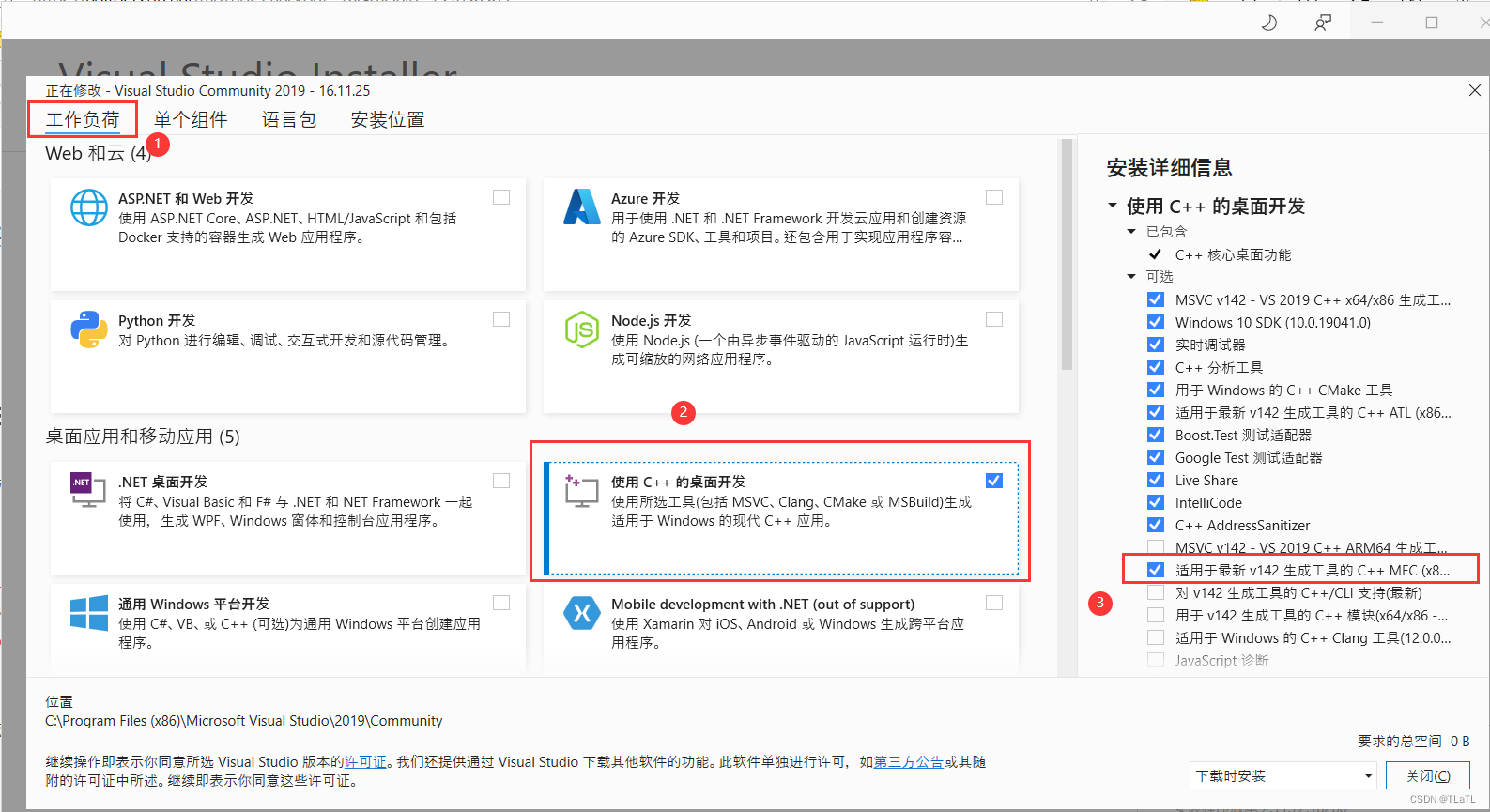1490x812 pixels.
Task: Check the Node.js 开发 workload checkbox
Action: tap(994, 319)
